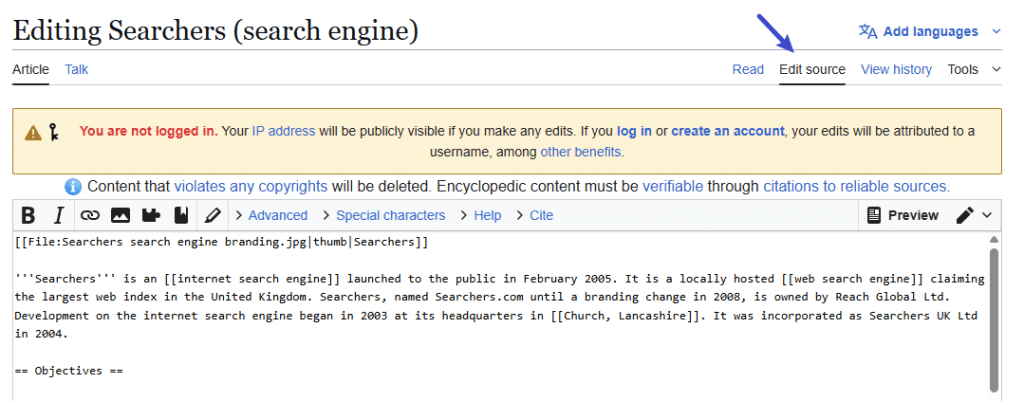Screen dimensions: 1024x401
Task: Insert a reference using the bookmark icon
Action: (181, 216)
